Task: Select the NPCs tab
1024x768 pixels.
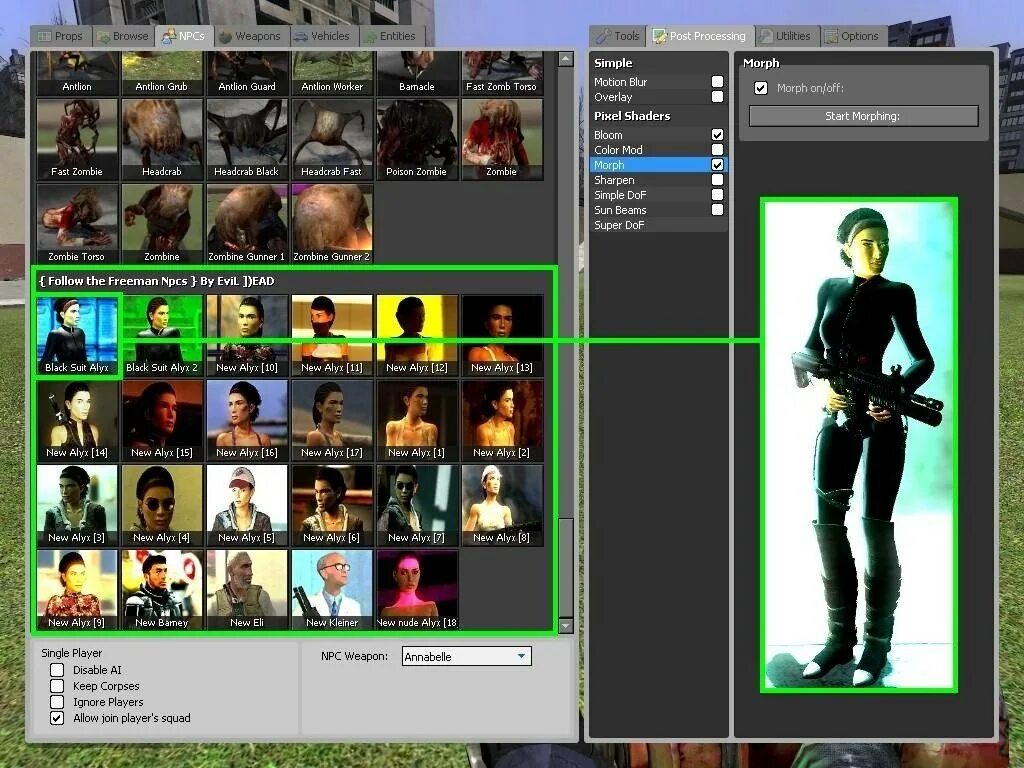Action: pos(184,36)
